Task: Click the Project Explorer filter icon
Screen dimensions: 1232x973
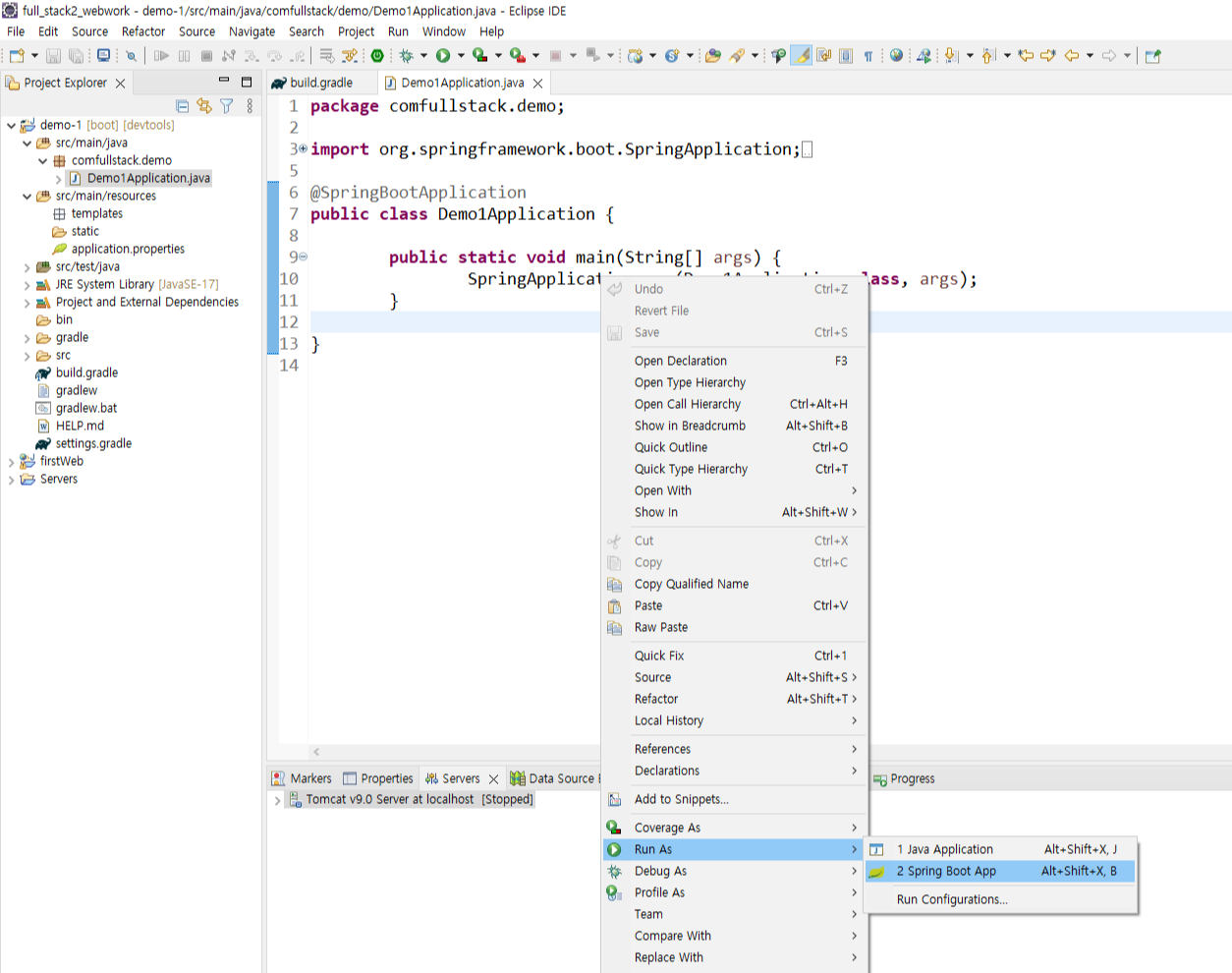Action: tap(227, 106)
